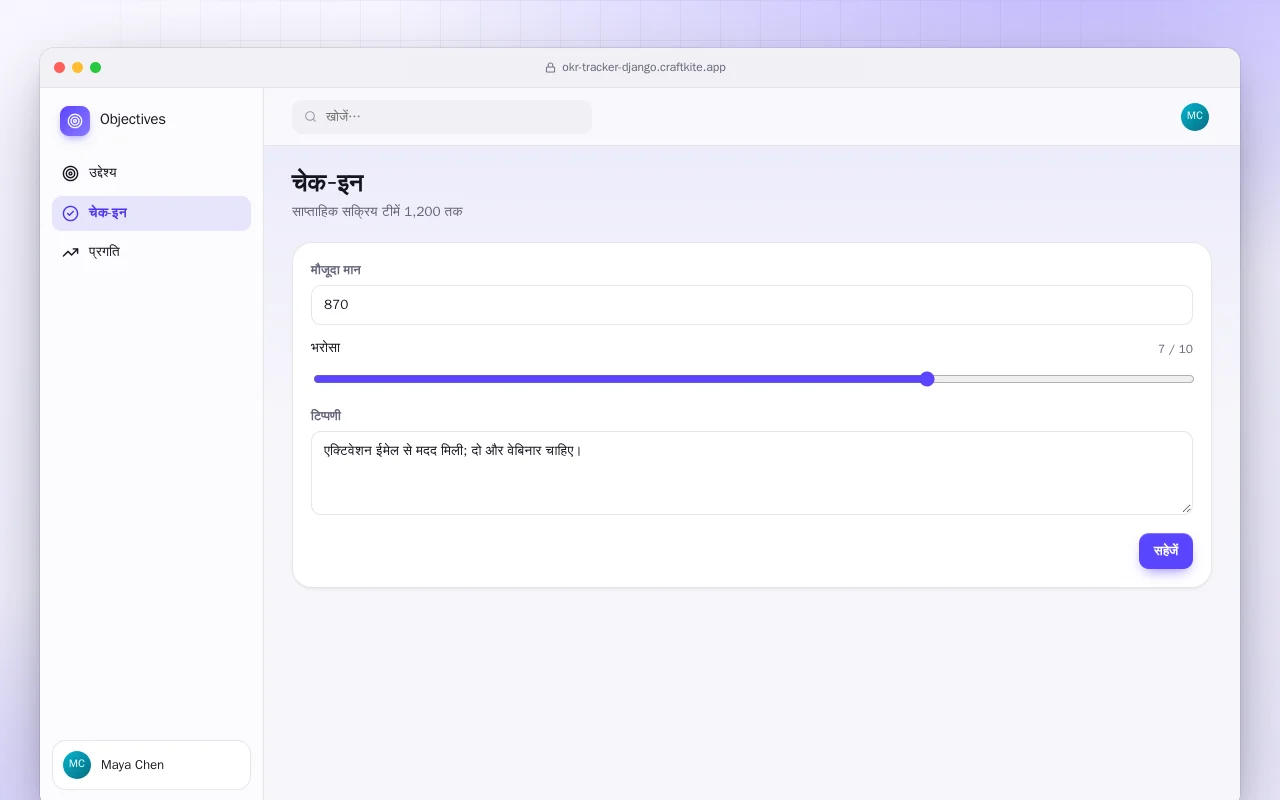
Task: Click the subtitle साप्ताहिक सक्रिय टीमें 1,200 तक
Action: click(377, 212)
